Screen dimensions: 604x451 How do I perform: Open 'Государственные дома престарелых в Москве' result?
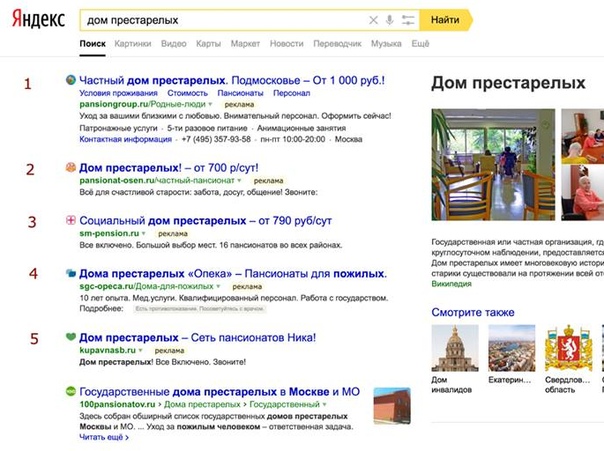coord(220,392)
